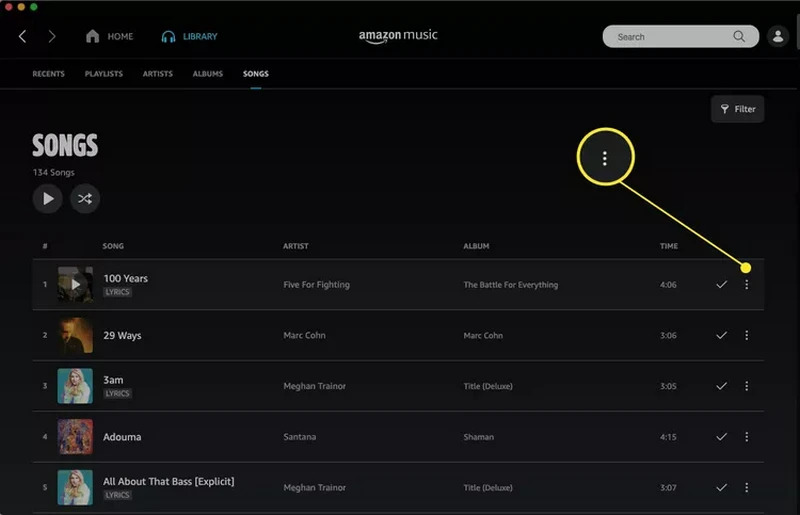
Task: Open the Filter button
Action: 737,109
